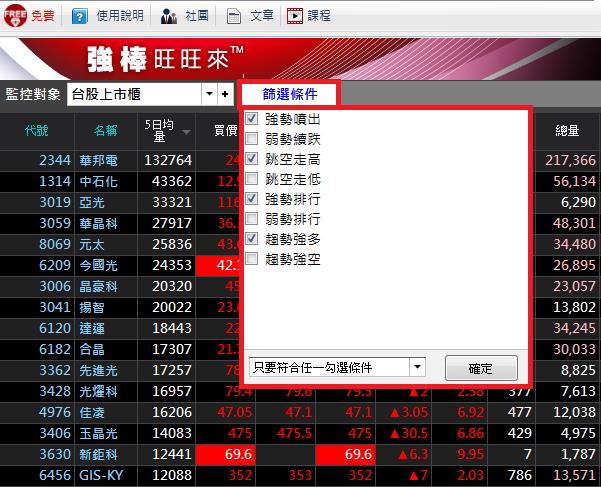Click the plus button beside 監控對象 dropdown
Image resolution: width=601 pixels, height=487 pixels.
click(225, 94)
